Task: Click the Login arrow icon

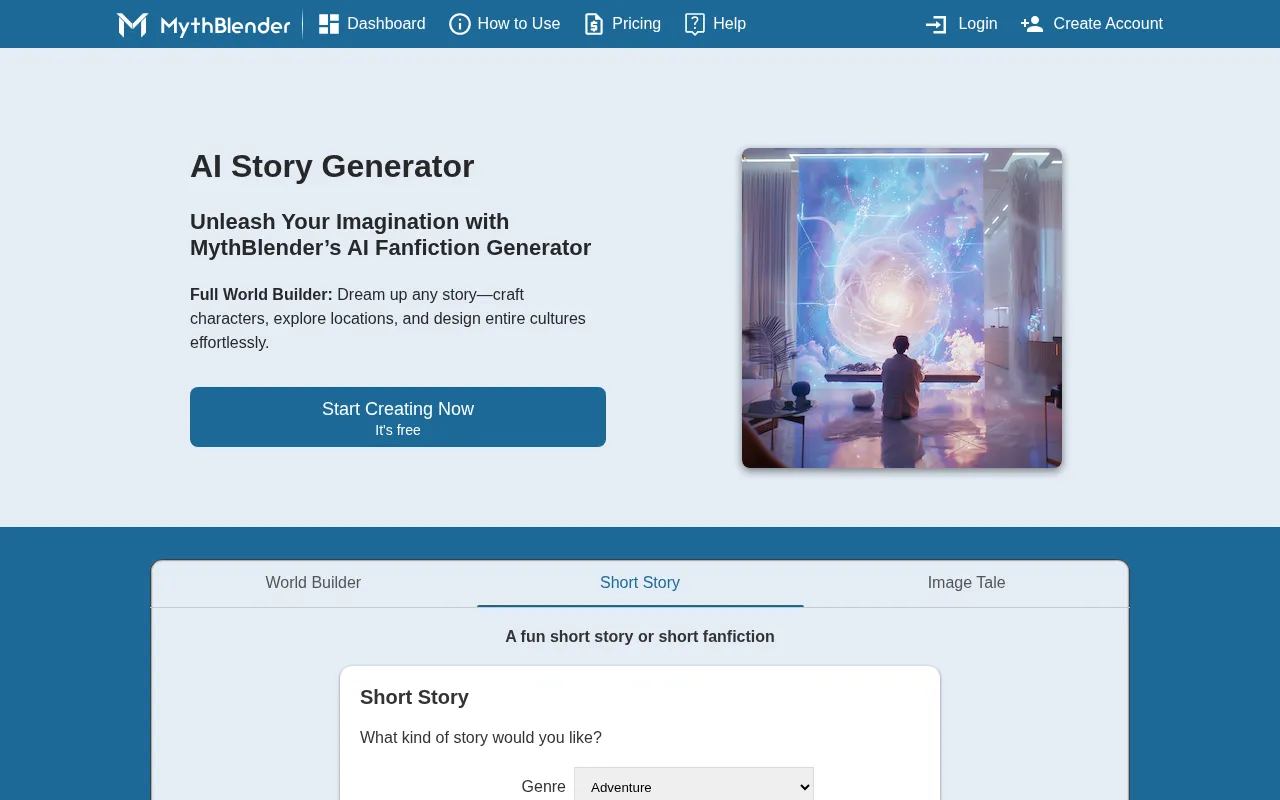Action: click(x=937, y=24)
